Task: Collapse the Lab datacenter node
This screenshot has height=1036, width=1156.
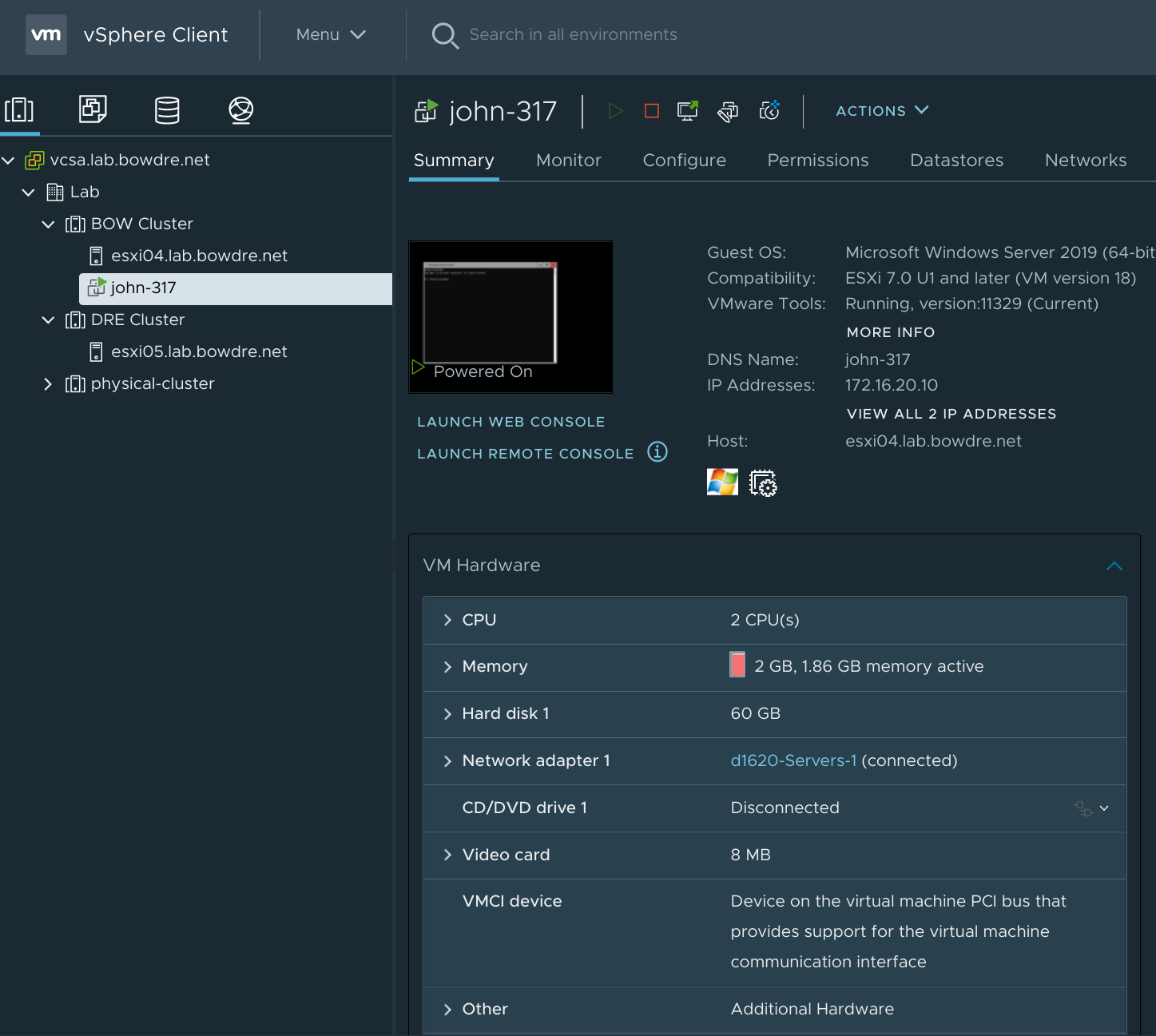Action: (29, 193)
